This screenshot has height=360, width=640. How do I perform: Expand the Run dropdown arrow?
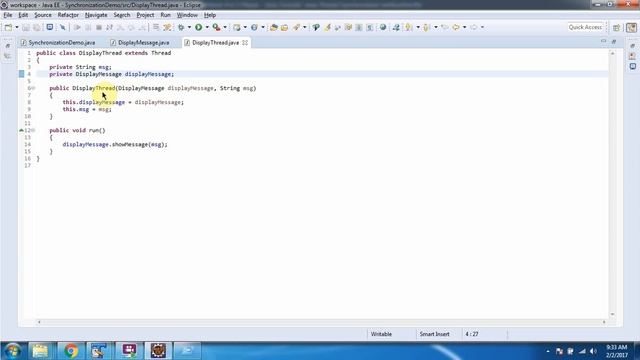(207, 27)
